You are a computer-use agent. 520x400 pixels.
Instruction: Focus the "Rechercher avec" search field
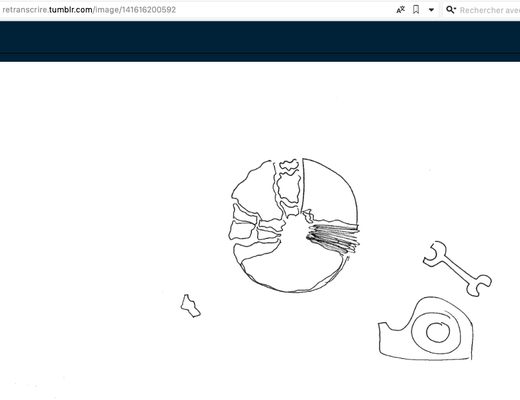click(x=489, y=10)
